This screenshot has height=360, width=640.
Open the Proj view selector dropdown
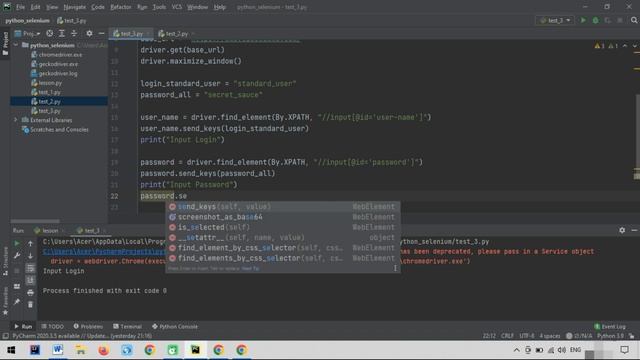point(27,33)
